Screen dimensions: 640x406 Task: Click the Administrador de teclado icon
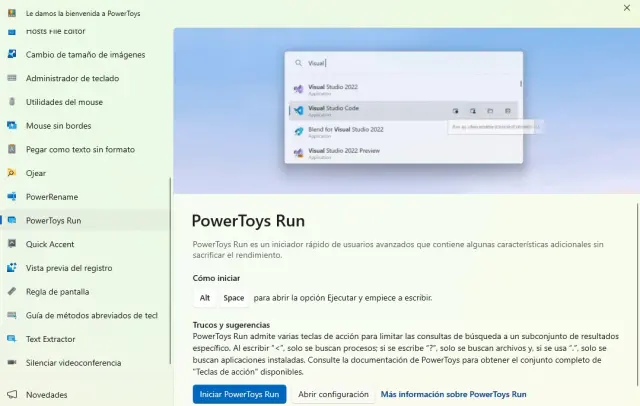(x=11, y=77)
